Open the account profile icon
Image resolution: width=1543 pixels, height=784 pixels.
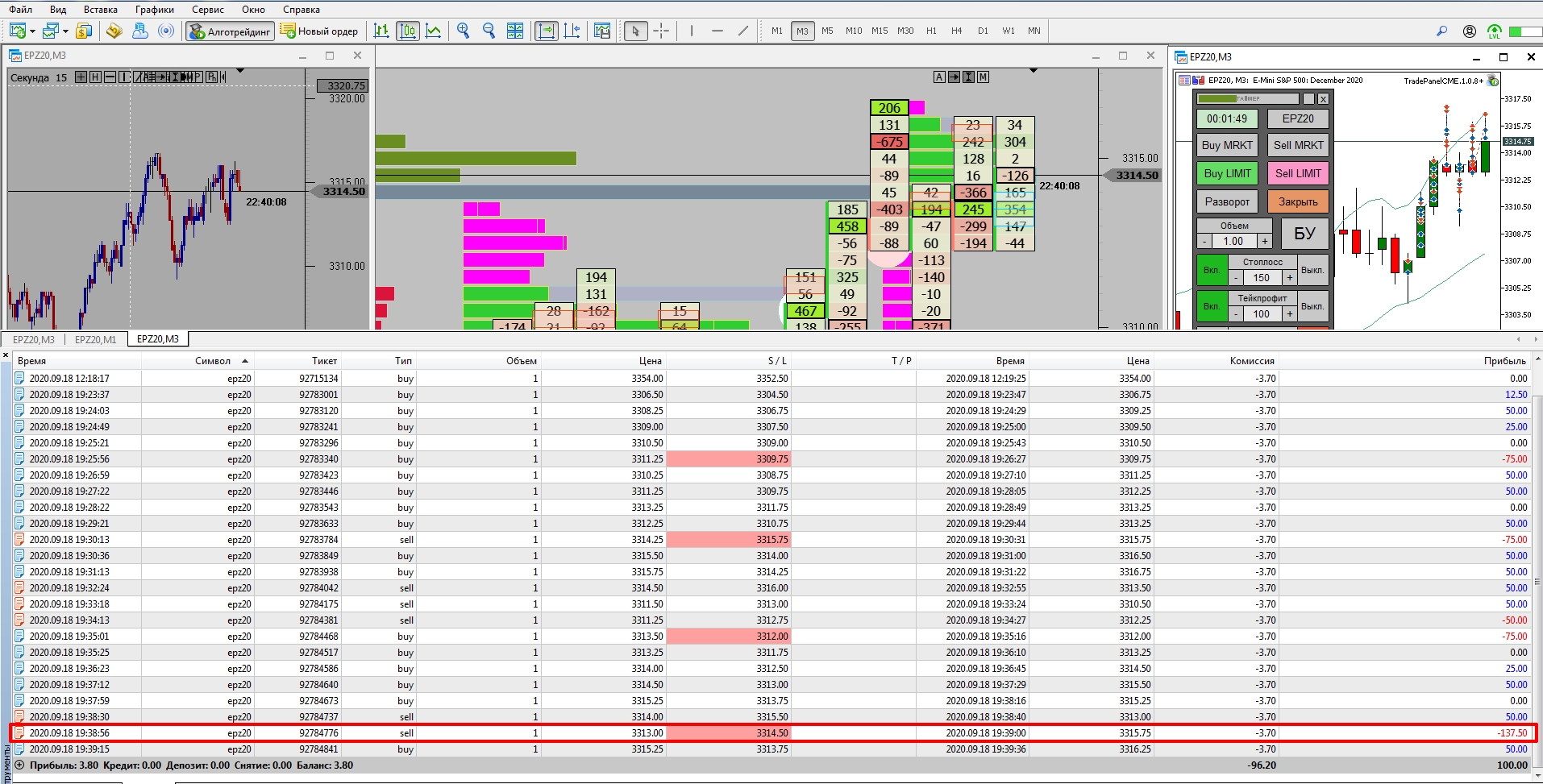(x=1470, y=31)
